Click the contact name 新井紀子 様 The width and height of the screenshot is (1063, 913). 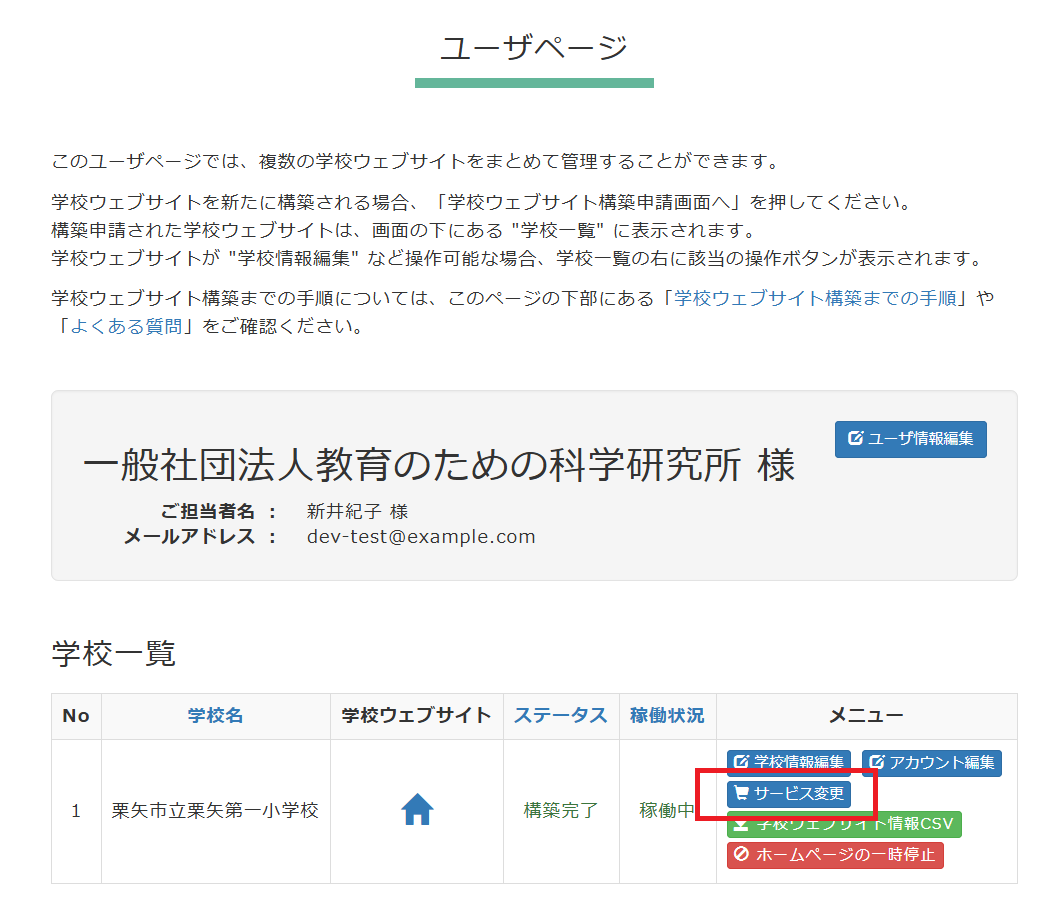point(357,512)
